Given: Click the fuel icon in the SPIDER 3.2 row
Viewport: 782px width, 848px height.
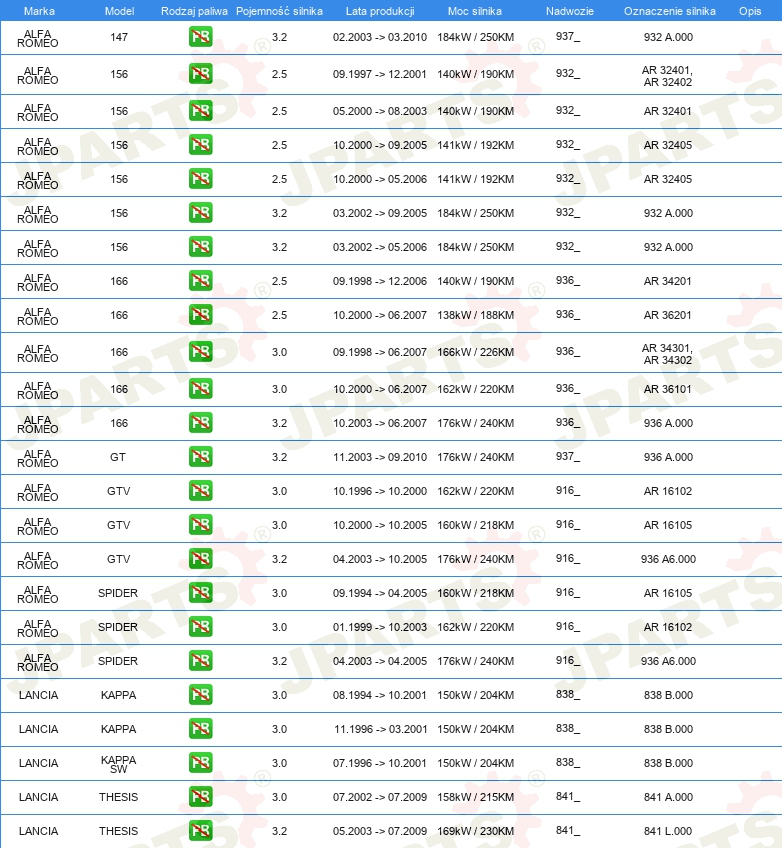Looking at the screenshot, I should coord(201,661).
